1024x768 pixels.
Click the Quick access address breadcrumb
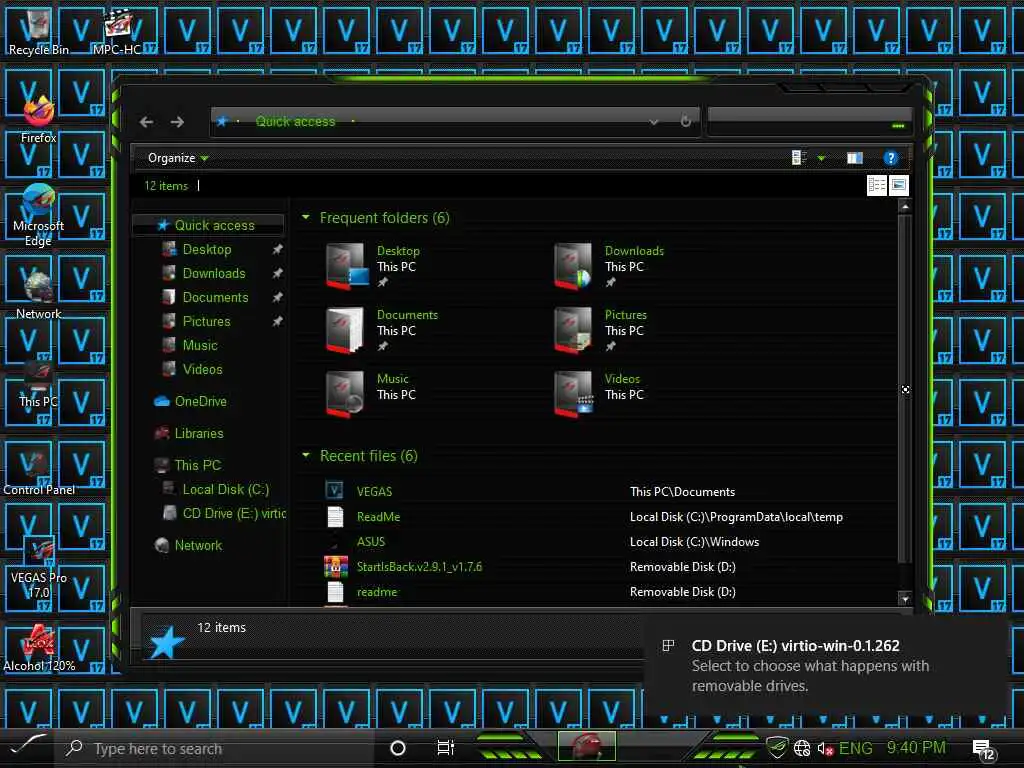(295, 121)
